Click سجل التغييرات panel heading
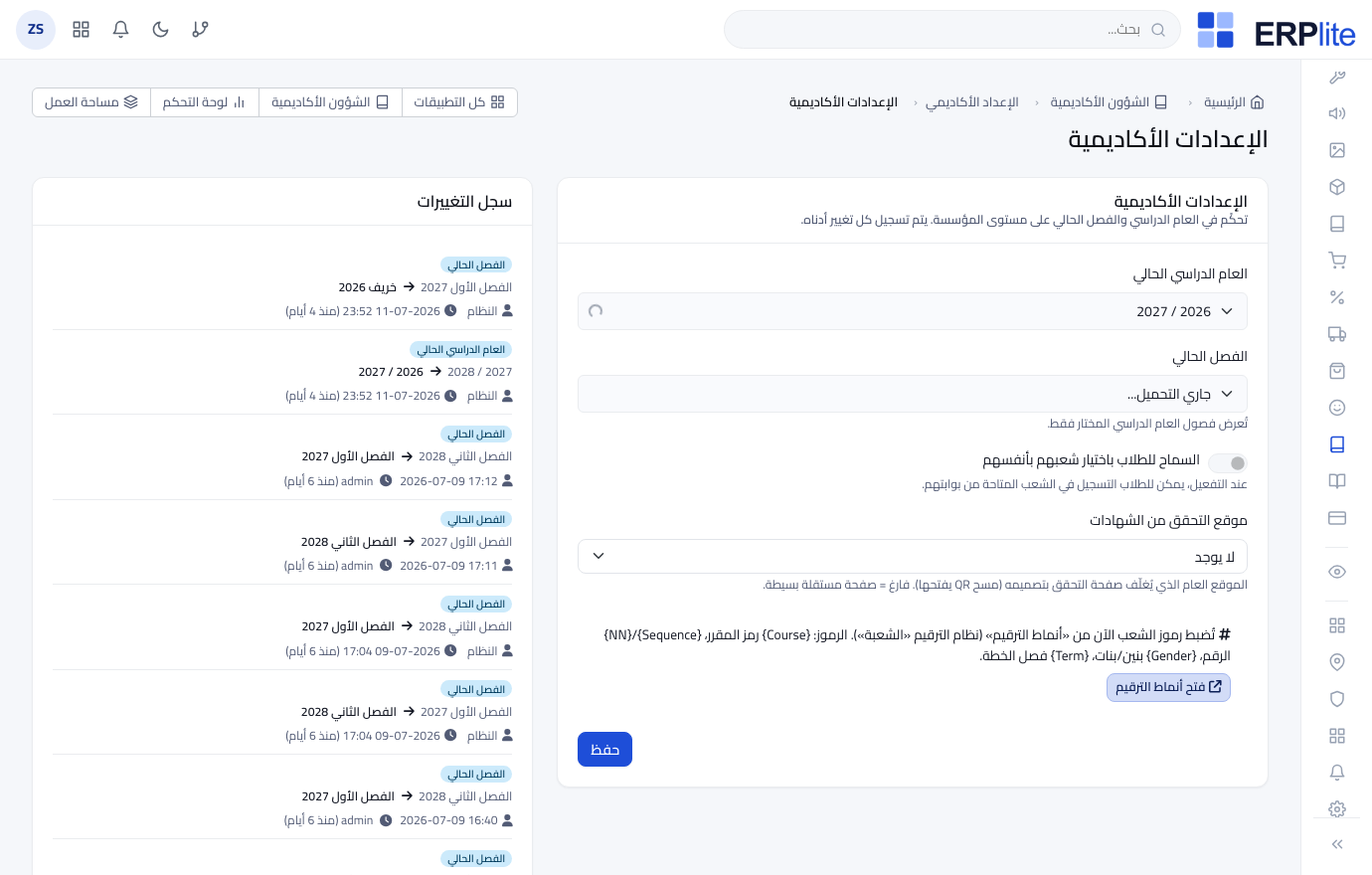1372x875 pixels. [464, 202]
